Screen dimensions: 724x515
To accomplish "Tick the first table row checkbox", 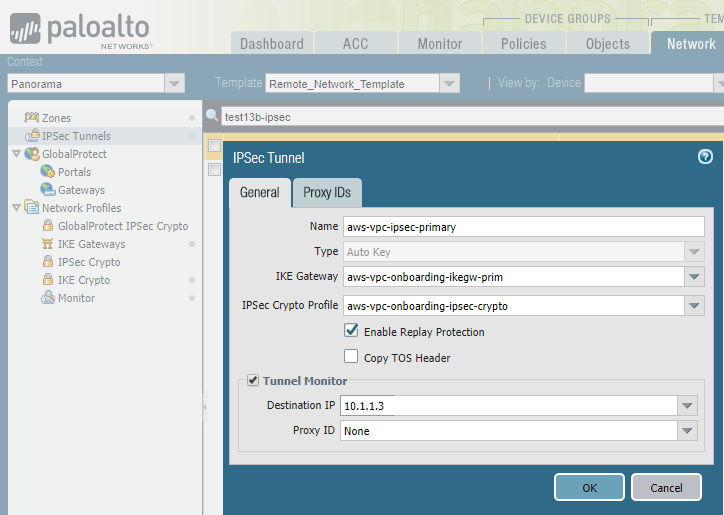I will tap(214, 145).
